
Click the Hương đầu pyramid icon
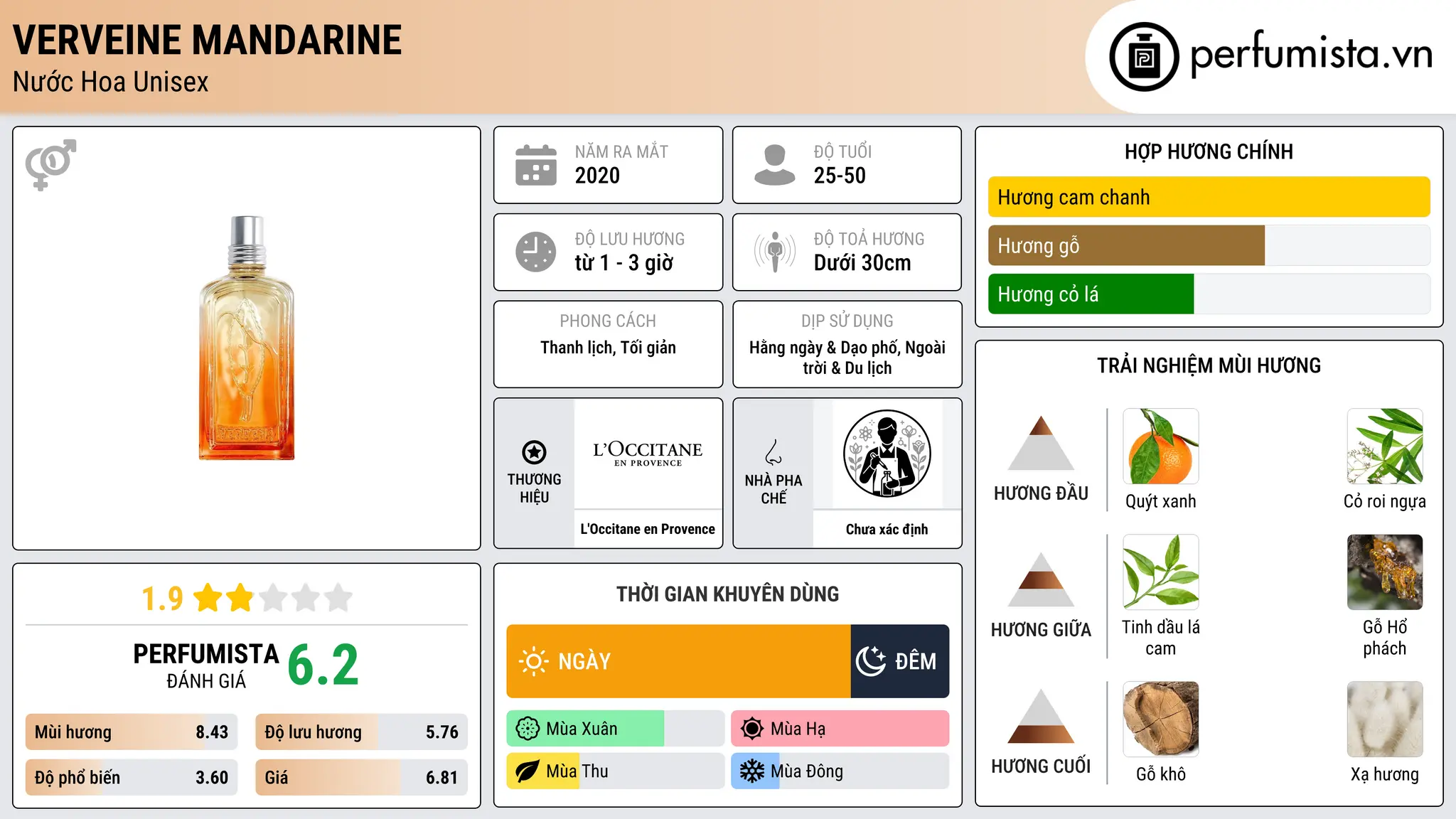click(1041, 443)
